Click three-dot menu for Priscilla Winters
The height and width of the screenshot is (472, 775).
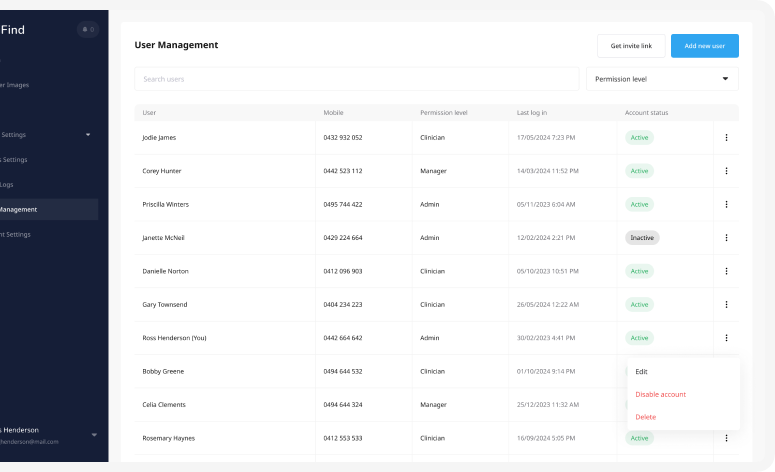point(726,204)
